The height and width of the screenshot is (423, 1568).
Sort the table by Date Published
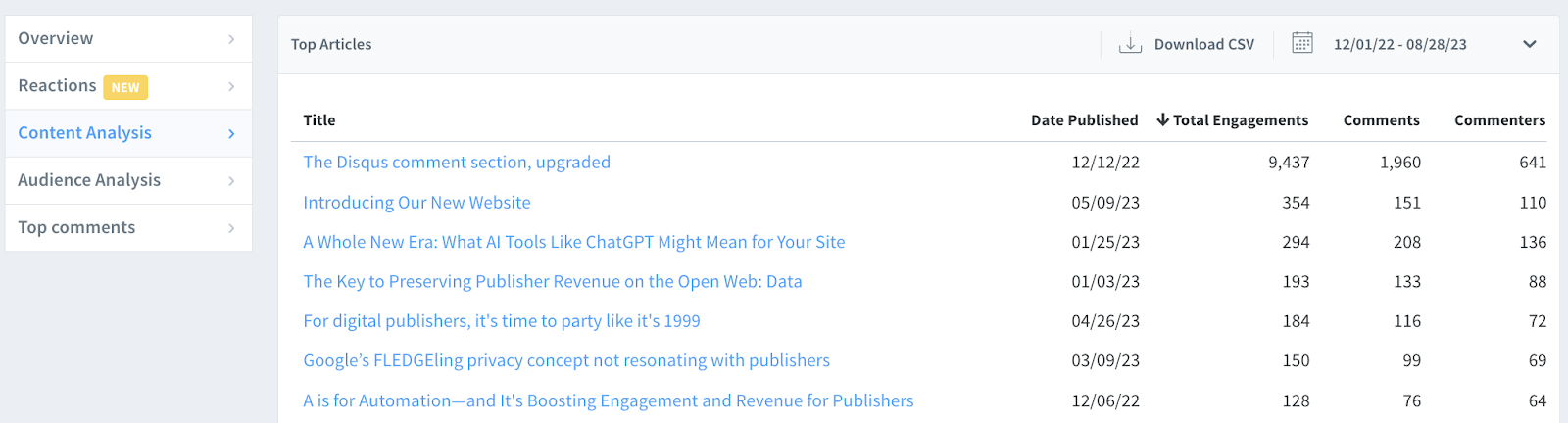click(1084, 119)
